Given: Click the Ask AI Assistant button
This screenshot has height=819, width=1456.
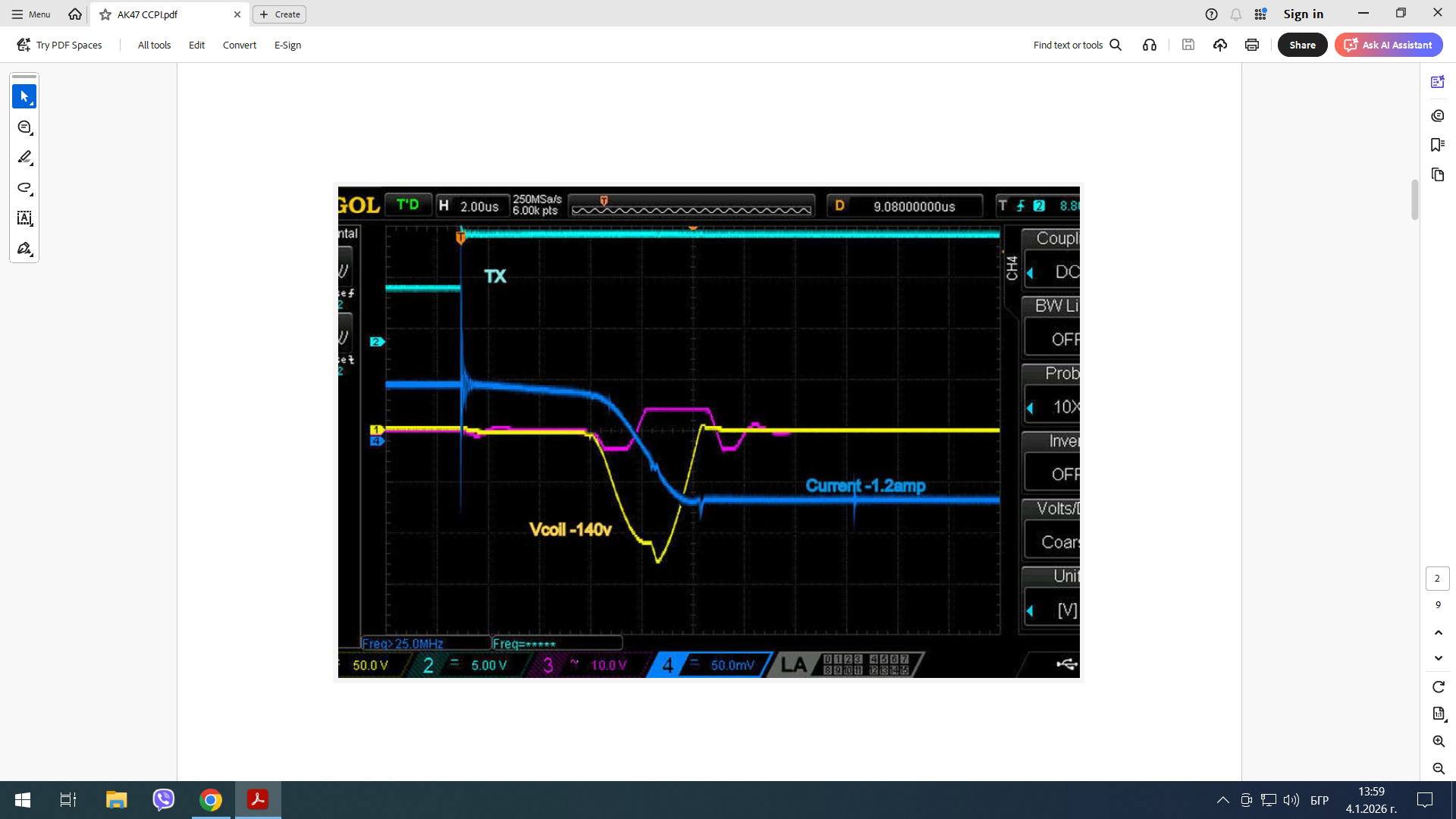Looking at the screenshot, I should (x=1389, y=45).
